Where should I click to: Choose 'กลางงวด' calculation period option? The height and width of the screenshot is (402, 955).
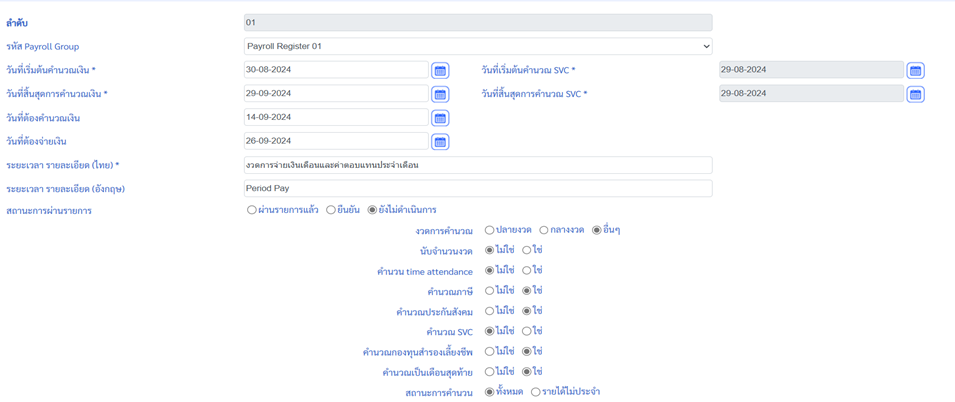[x=544, y=230]
